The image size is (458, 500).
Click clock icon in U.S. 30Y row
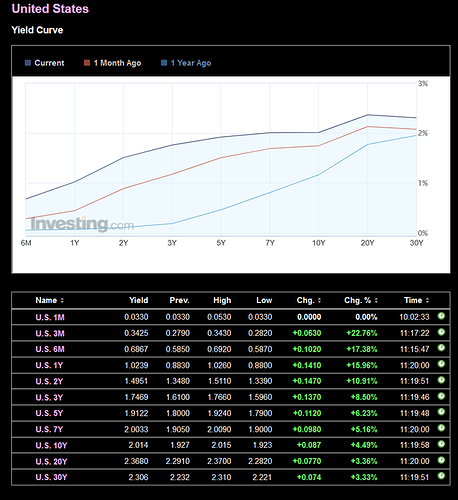(x=441, y=476)
